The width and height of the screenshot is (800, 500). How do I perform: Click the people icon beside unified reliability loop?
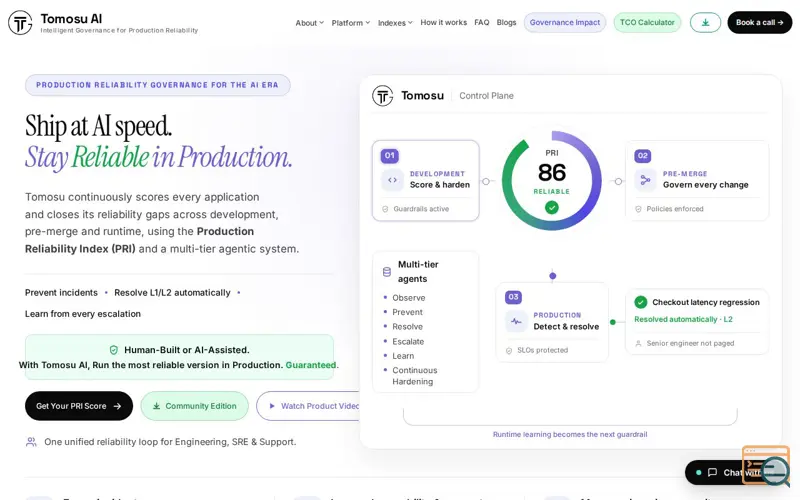pos(31,442)
